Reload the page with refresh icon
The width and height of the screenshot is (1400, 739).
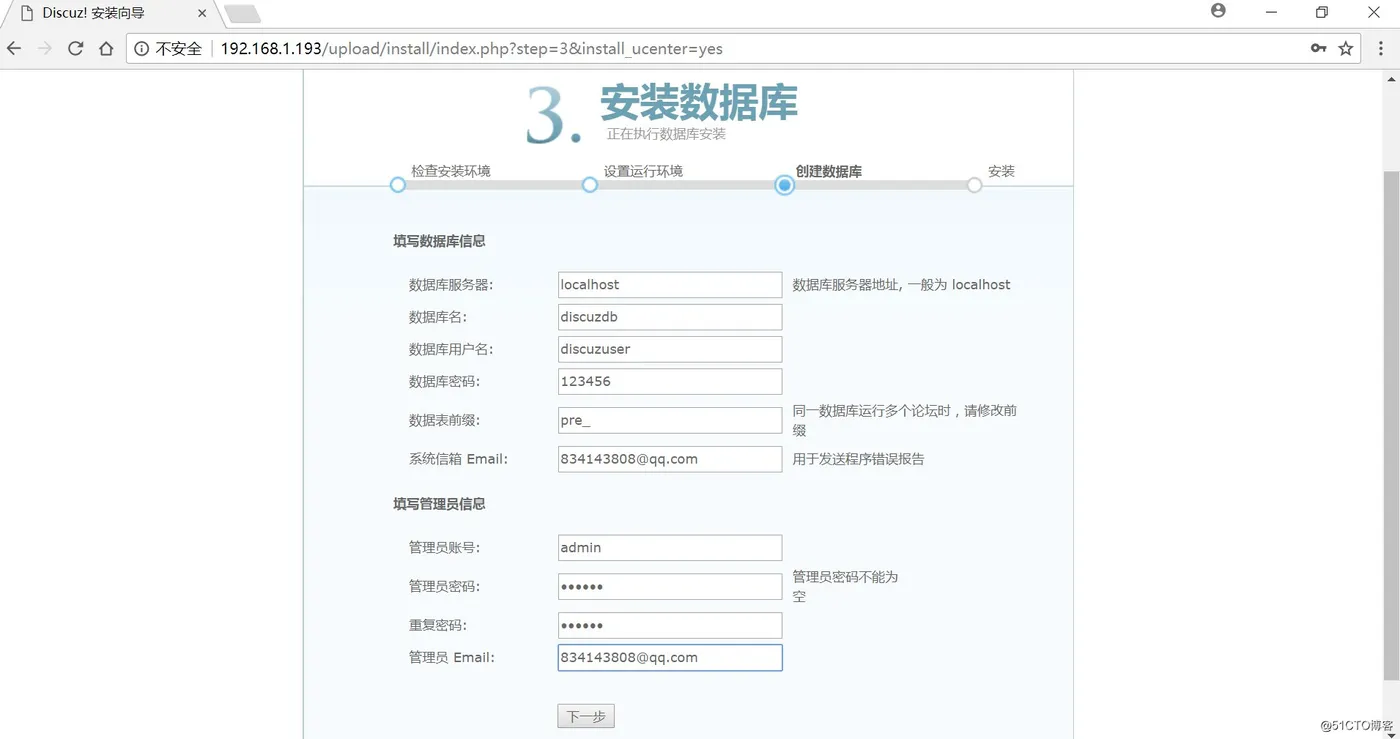pyautogui.click(x=75, y=48)
